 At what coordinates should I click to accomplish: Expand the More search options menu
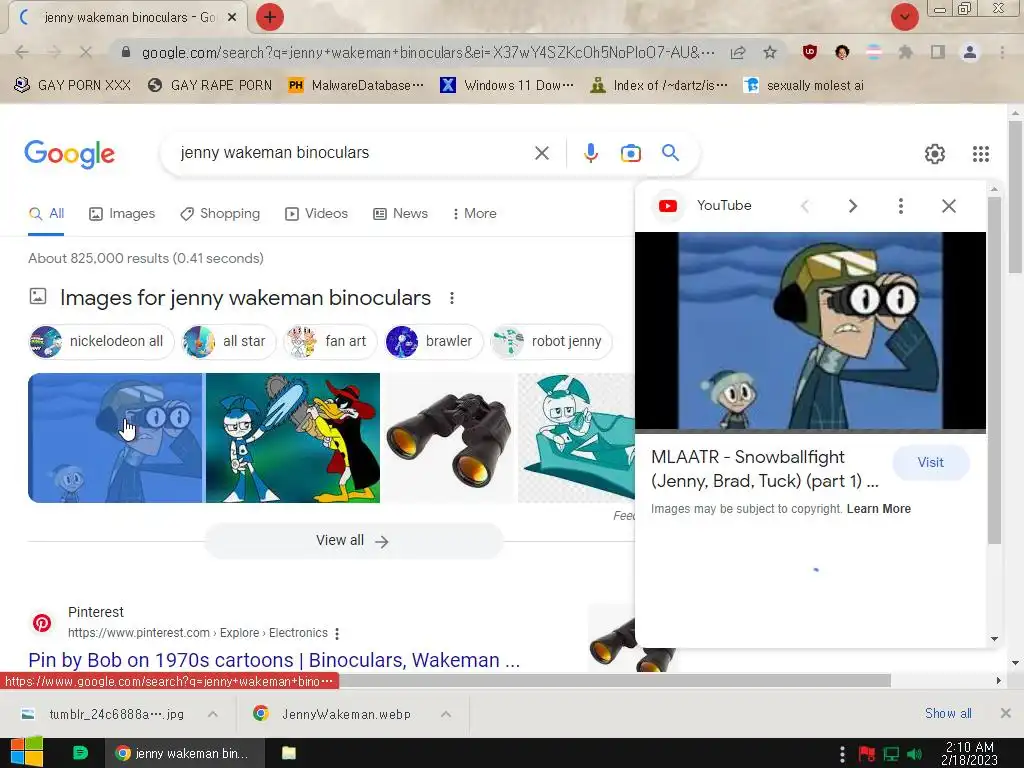coord(474,214)
